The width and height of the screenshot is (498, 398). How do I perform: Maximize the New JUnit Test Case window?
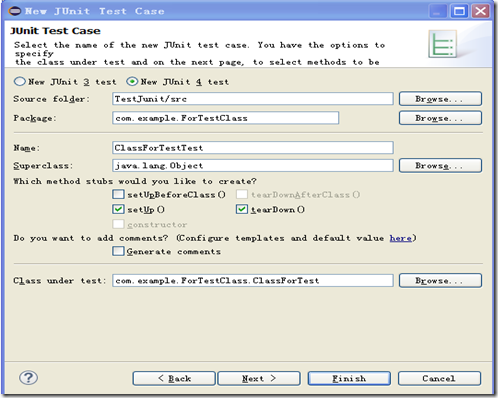point(459,11)
